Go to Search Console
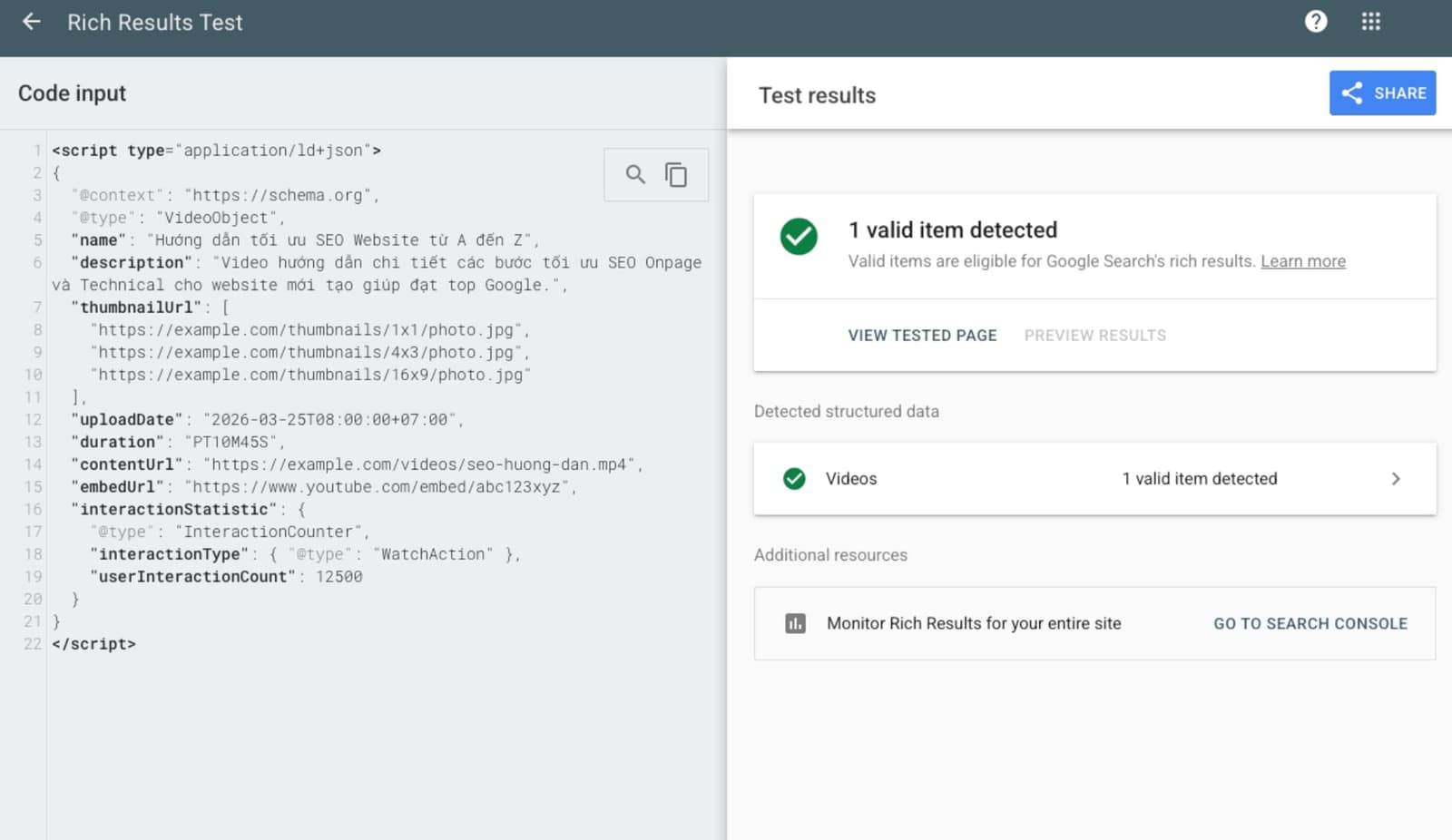This screenshot has width=1452, height=840. pos(1310,624)
